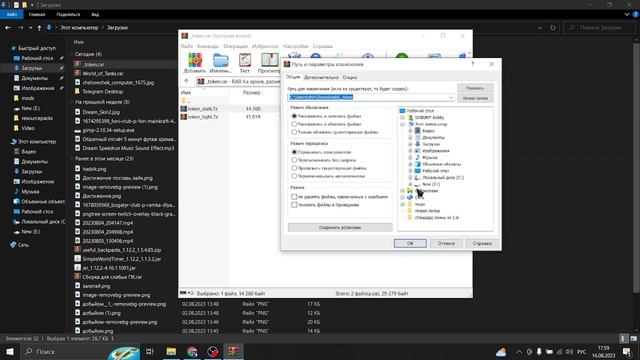Click the volume icon in system tray

click(x=569, y=351)
